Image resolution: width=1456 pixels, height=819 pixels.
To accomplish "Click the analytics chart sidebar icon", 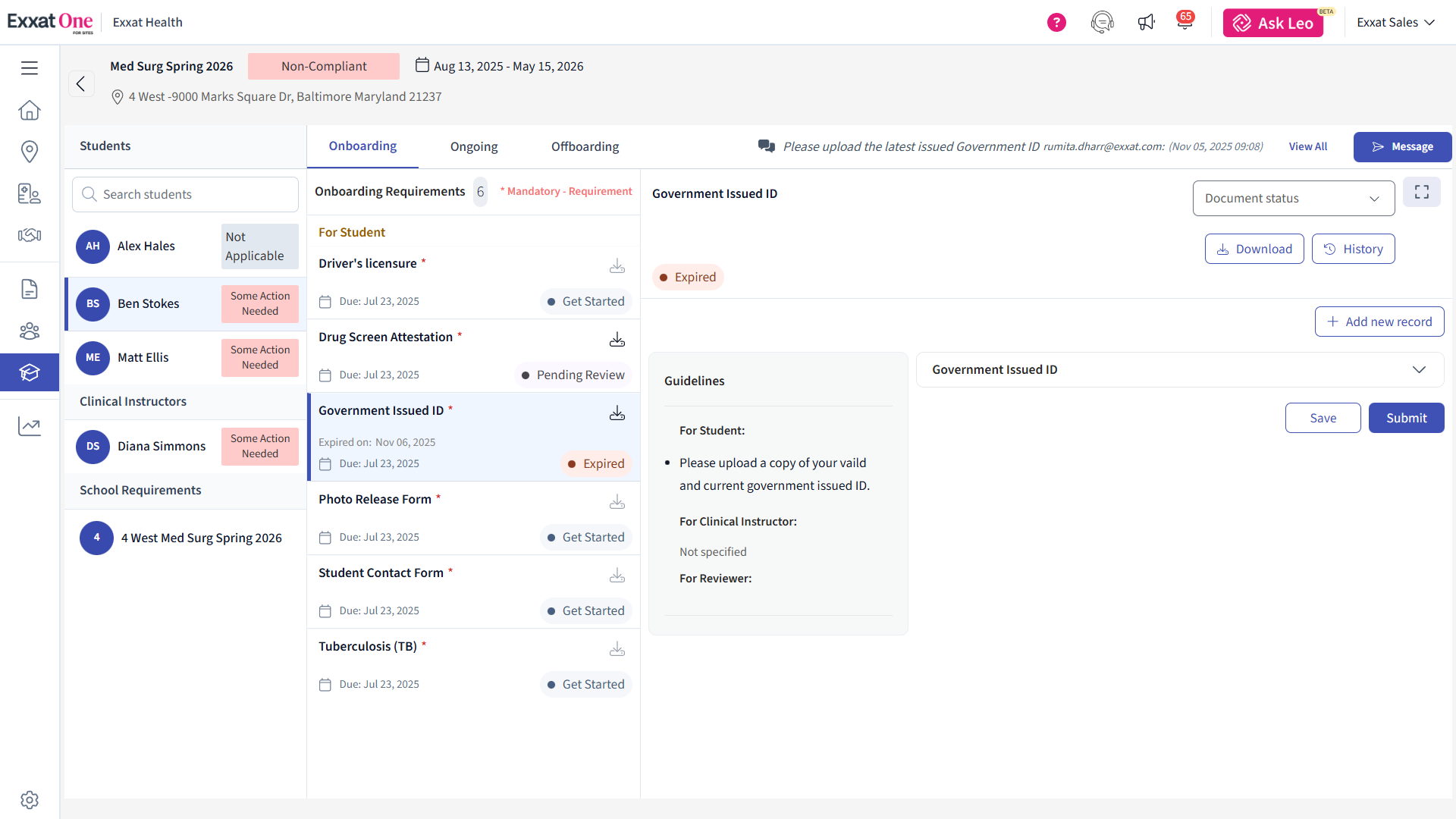I will (x=30, y=426).
